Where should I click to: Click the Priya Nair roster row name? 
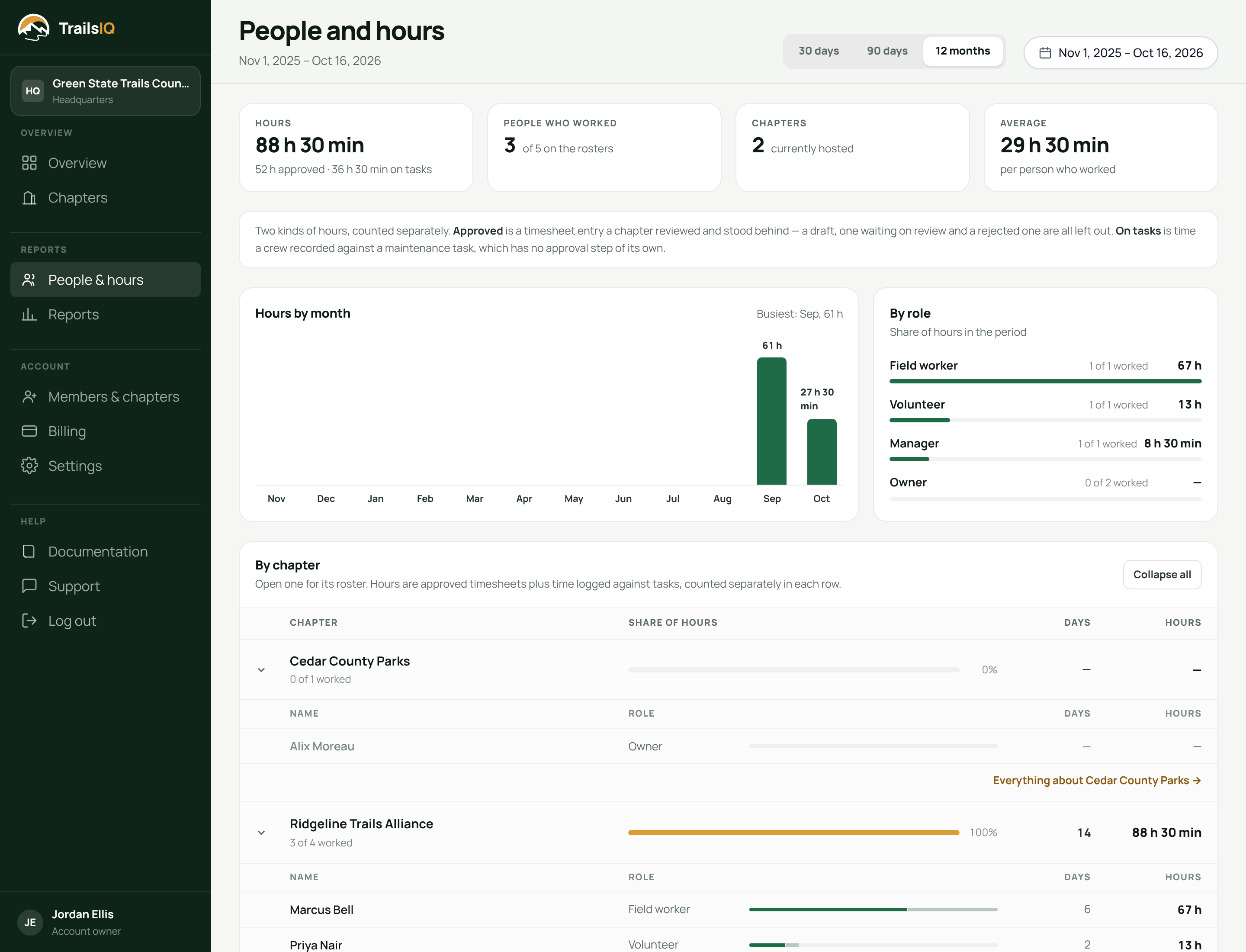pyautogui.click(x=315, y=945)
